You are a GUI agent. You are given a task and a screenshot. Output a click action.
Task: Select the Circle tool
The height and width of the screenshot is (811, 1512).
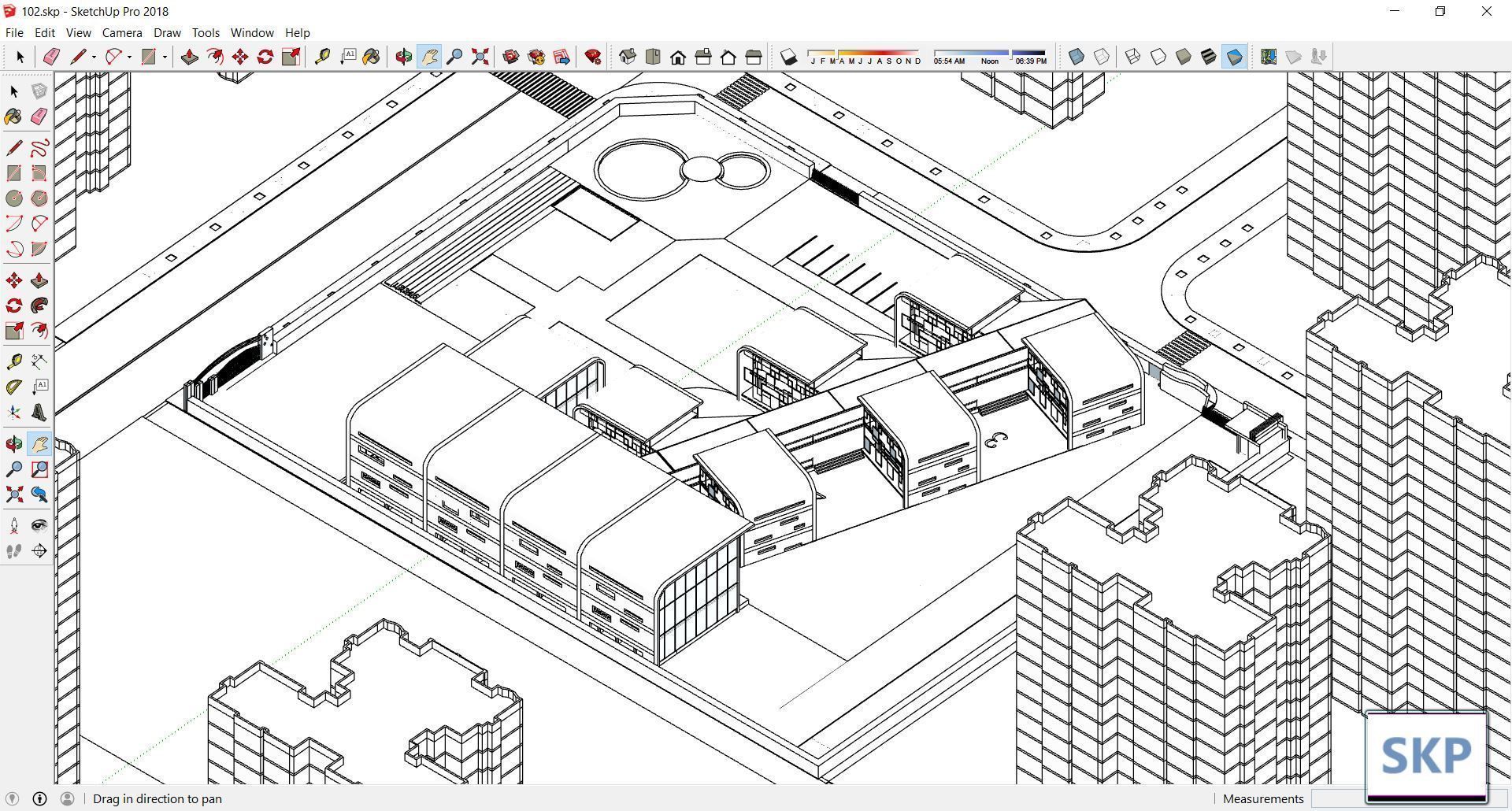(14, 198)
